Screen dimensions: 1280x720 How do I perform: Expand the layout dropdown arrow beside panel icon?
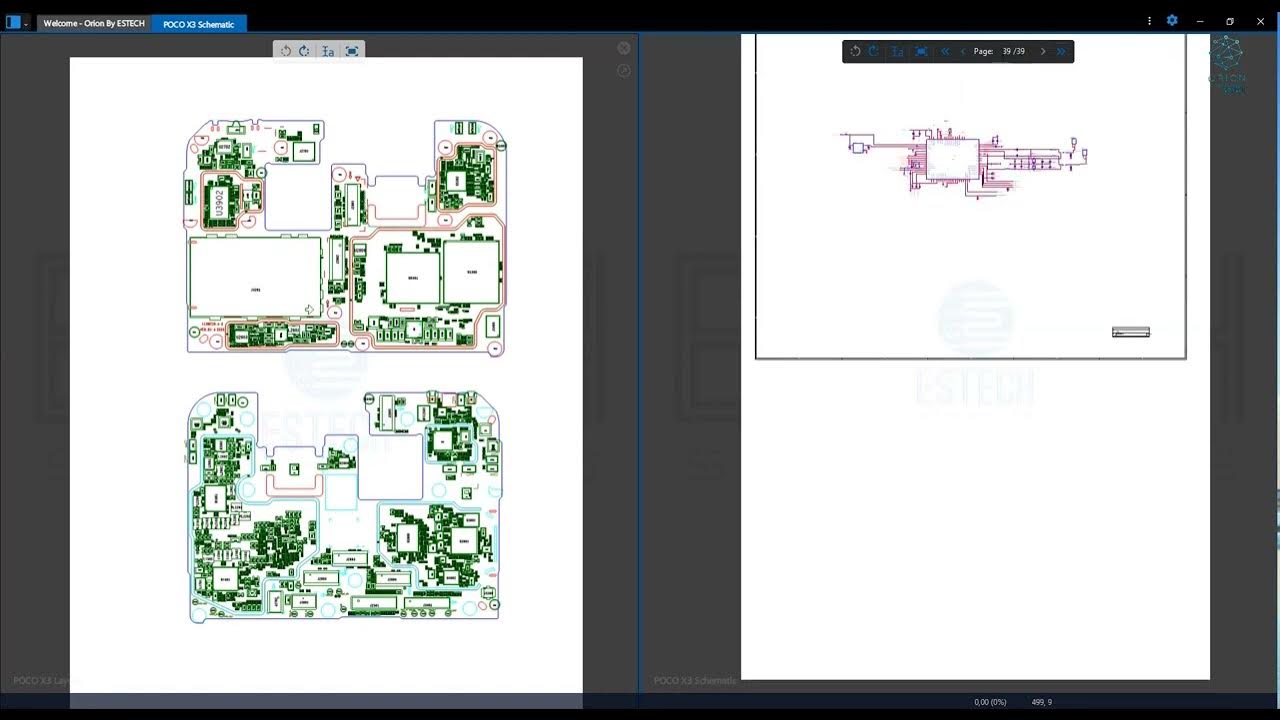tap(26, 23)
